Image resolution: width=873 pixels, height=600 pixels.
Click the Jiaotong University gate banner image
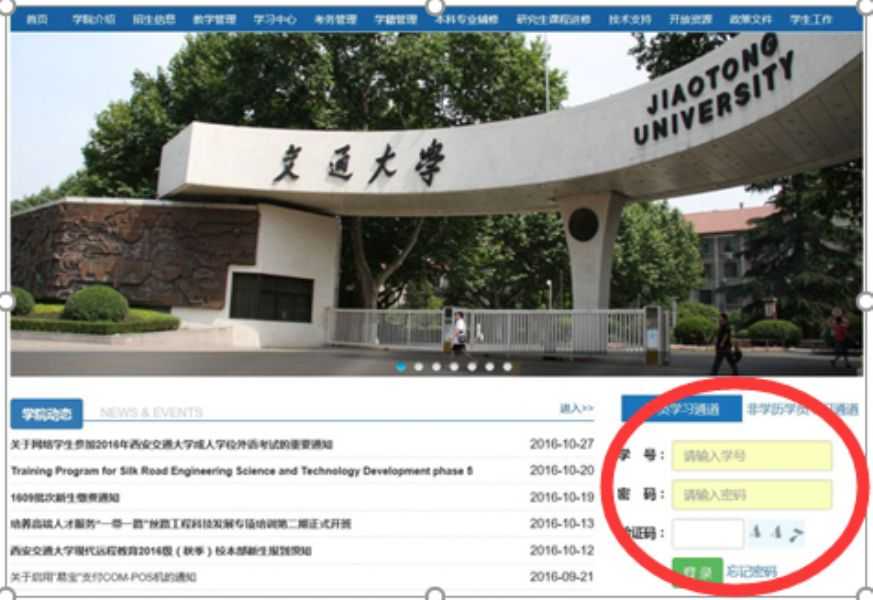coord(436,203)
